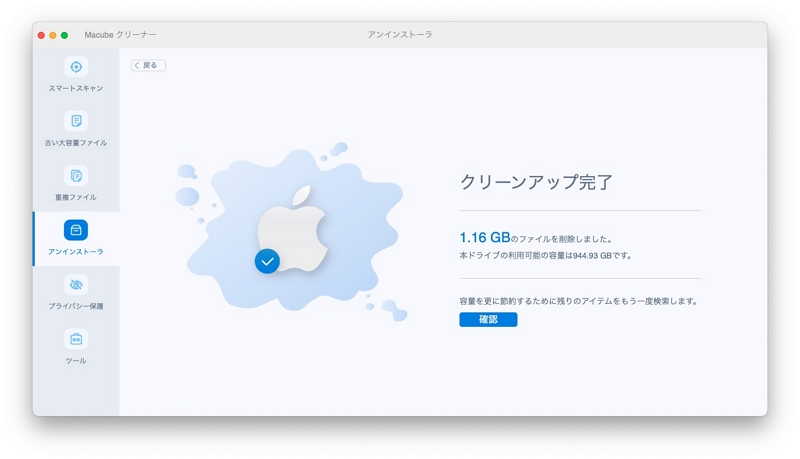Screen dimensions: 800x459
Task: Click the 容量を更に節約する message text
Action: [579, 301]
